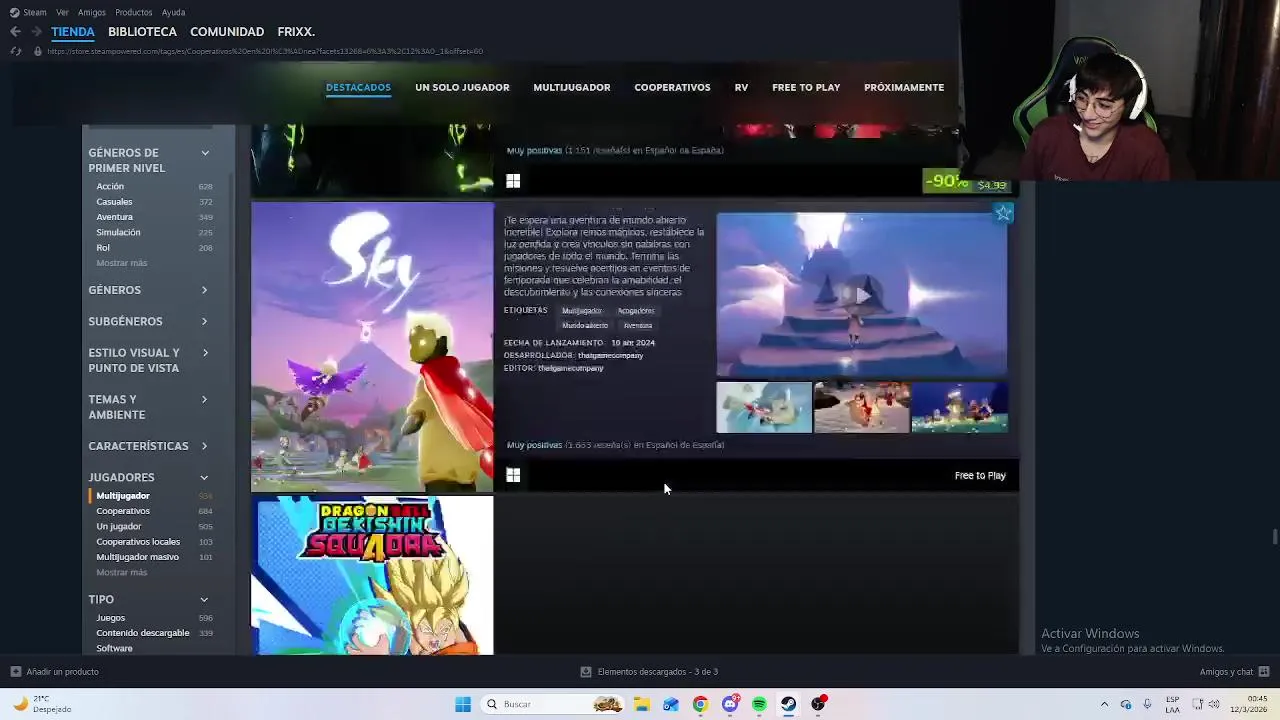Toggle the Cooperativos locales filter

[x=153, y=542]
